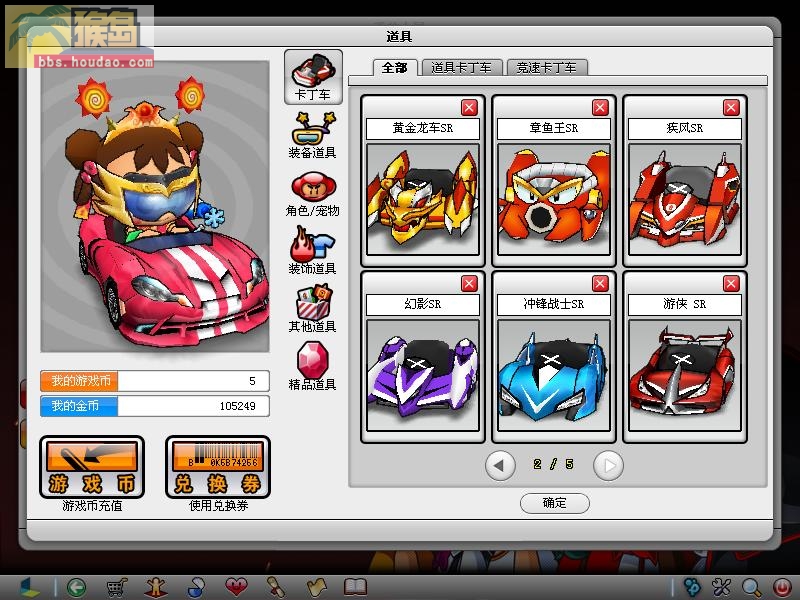800x600 pixels.
Task: Go to the previous kart page
Action: click(x=500, y=465)
